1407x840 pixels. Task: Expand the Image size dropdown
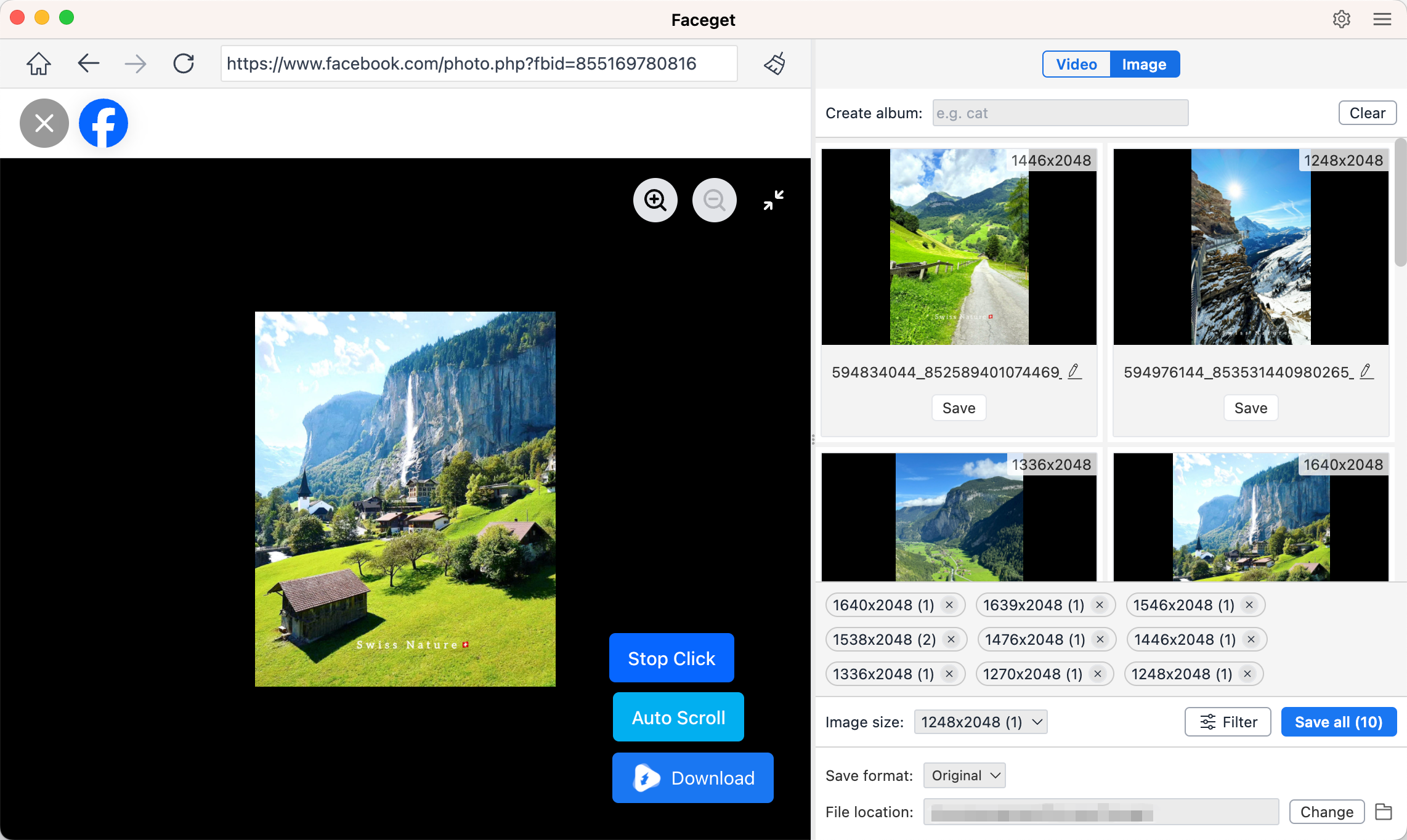click(981, 722)
